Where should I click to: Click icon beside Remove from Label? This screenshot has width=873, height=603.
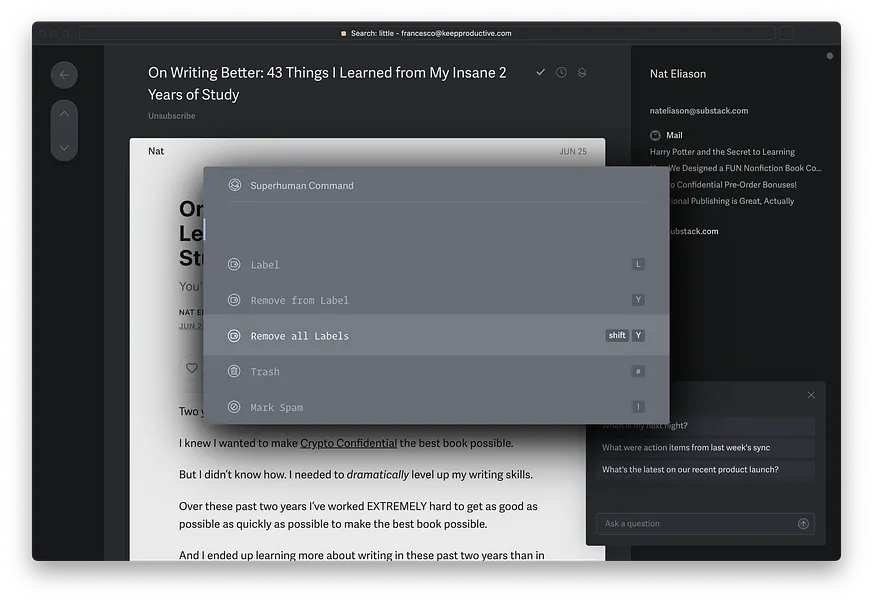234,300
